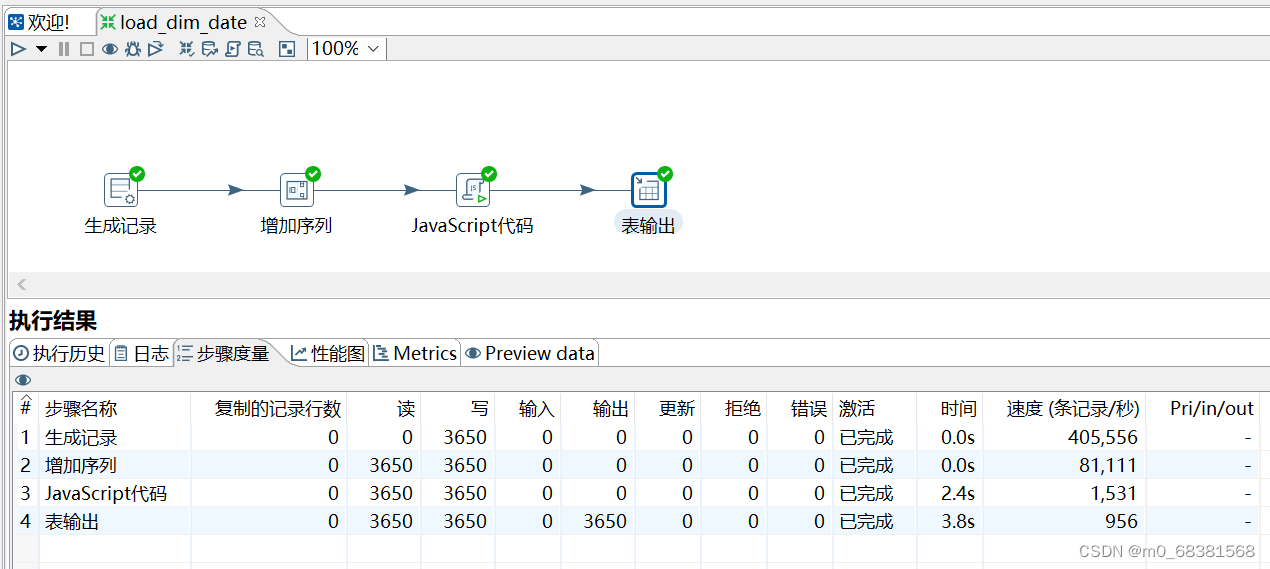Open the Preview data tab
The height and width of the screenshot is (569, 1270).
click(x=530, y=353)
